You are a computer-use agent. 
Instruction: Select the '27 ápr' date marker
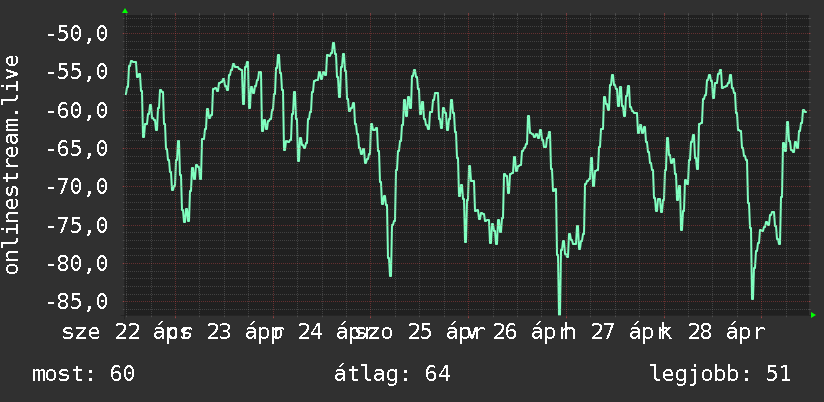click(x=624, y=333)
